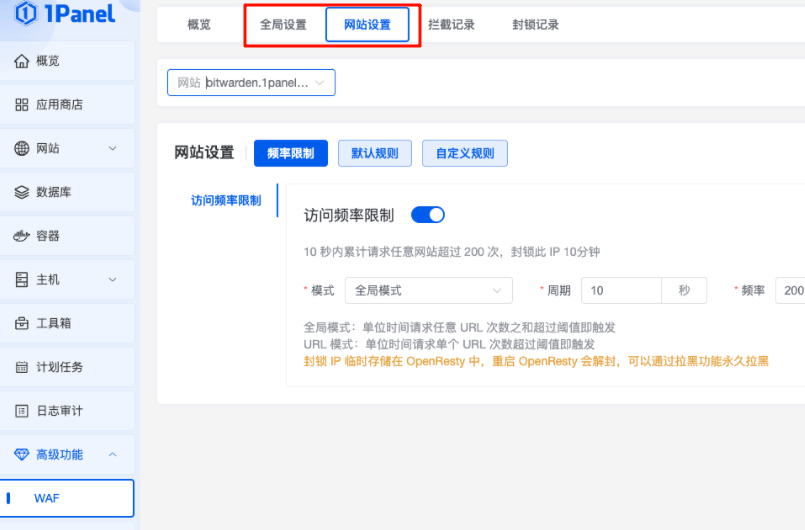Image resolution: width=805 pixels, height=530 pixels.
Task: Click the 应用商店 grid icon
Action: pos(22,105)
